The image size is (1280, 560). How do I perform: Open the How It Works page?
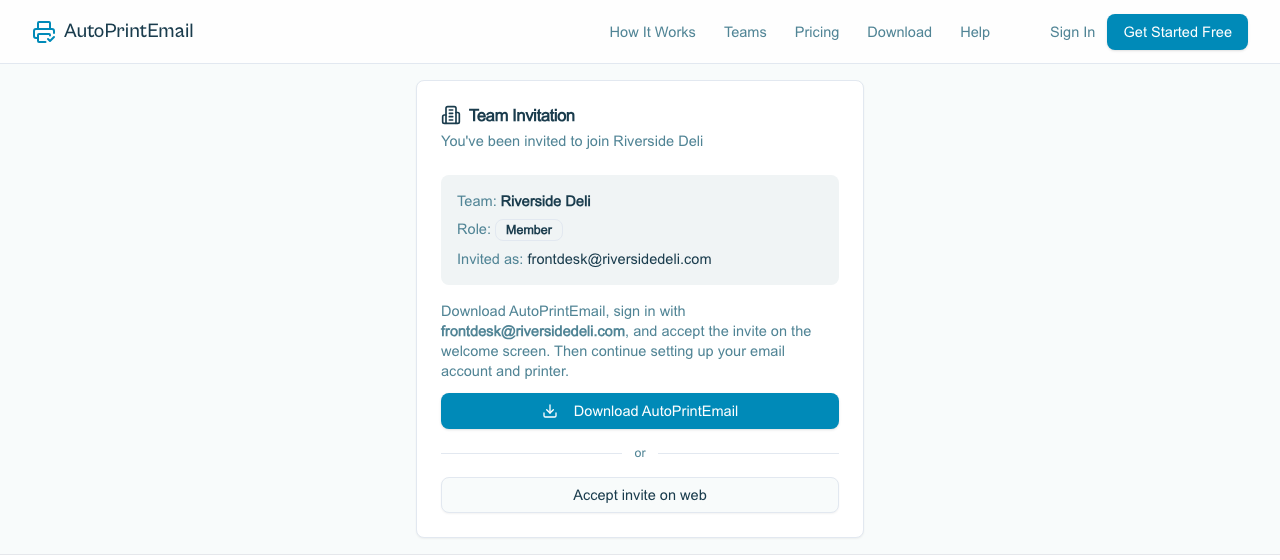tap(652, 32)
